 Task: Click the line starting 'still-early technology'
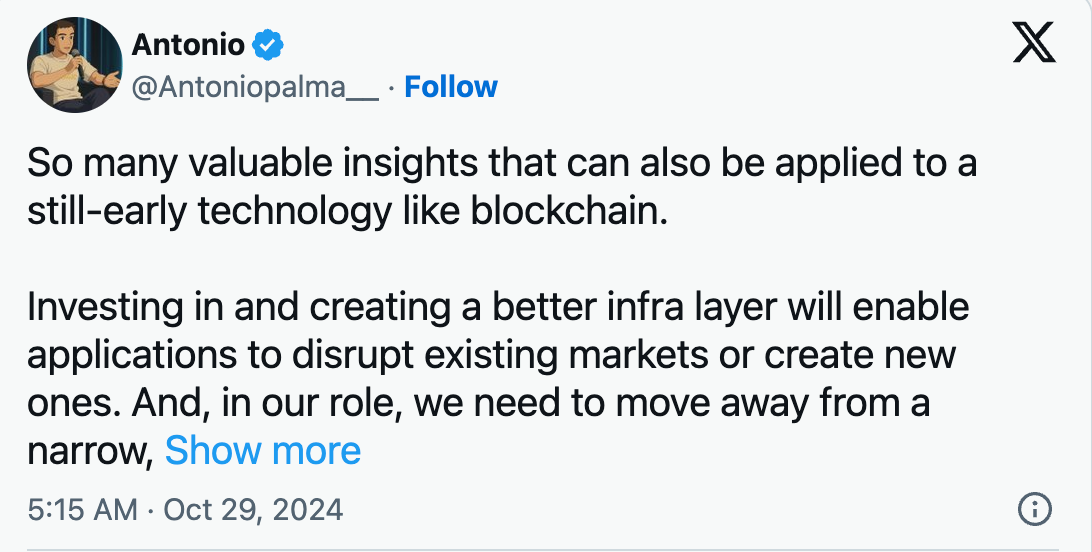click(x=346, y=212)
